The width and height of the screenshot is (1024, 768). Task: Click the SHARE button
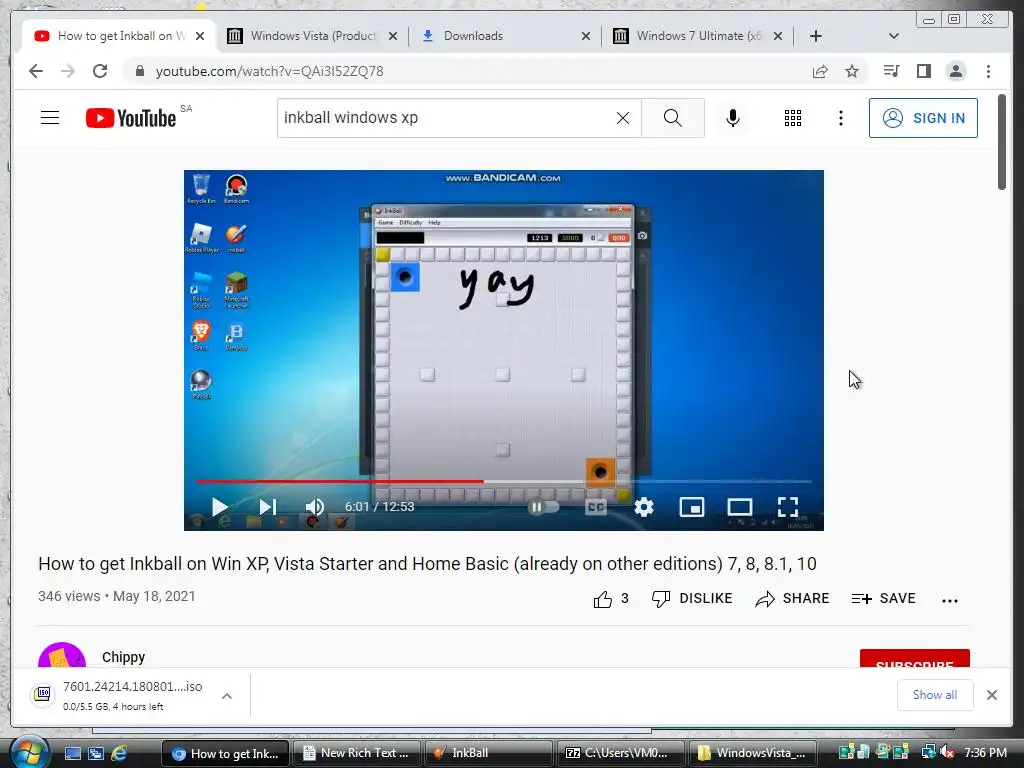coord(792,598)
